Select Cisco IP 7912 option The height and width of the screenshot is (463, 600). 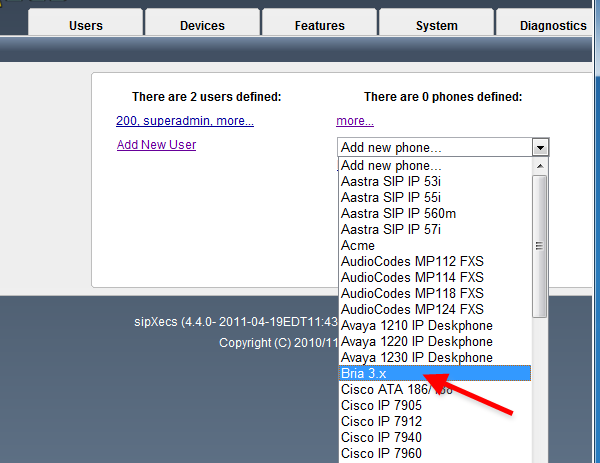(x=435, y=422)
